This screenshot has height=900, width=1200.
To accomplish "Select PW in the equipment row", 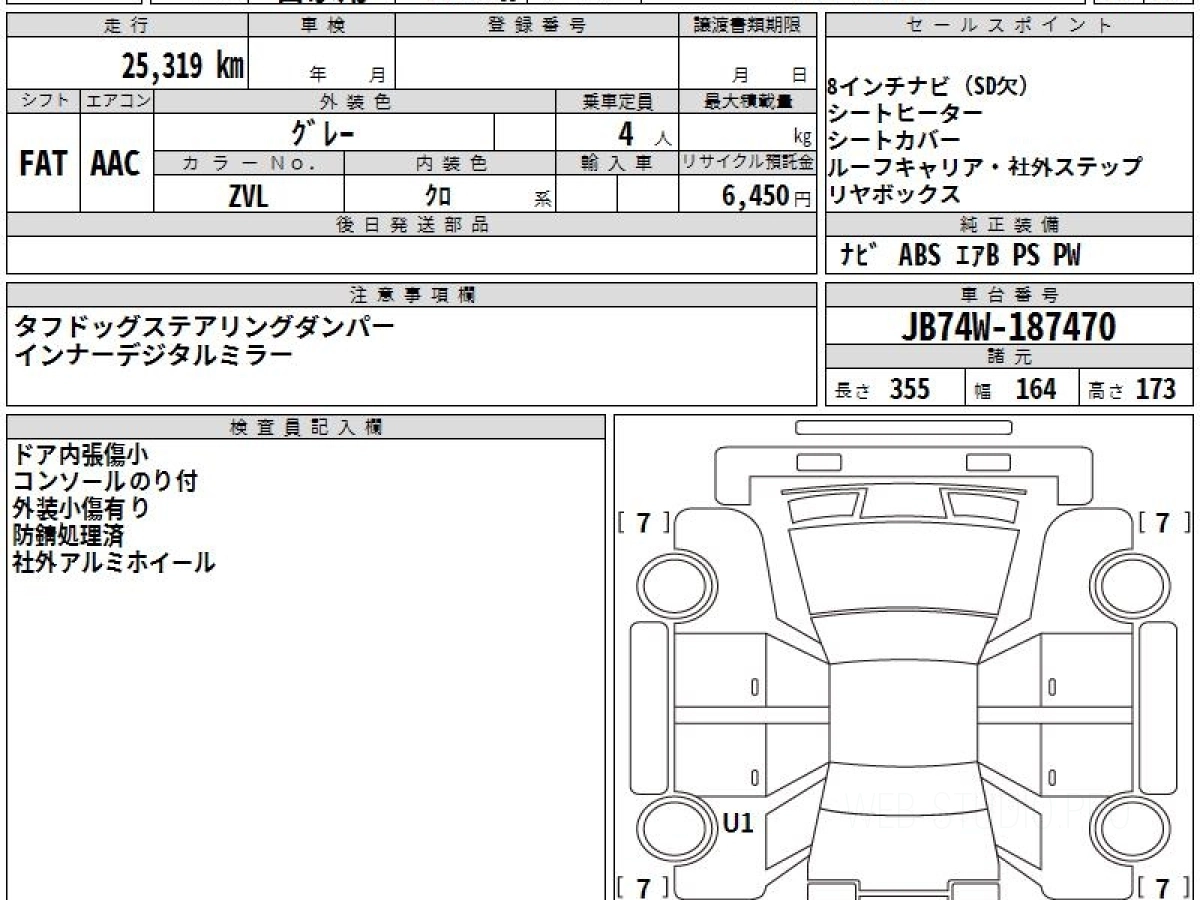I will click(x=1067, y=256).
